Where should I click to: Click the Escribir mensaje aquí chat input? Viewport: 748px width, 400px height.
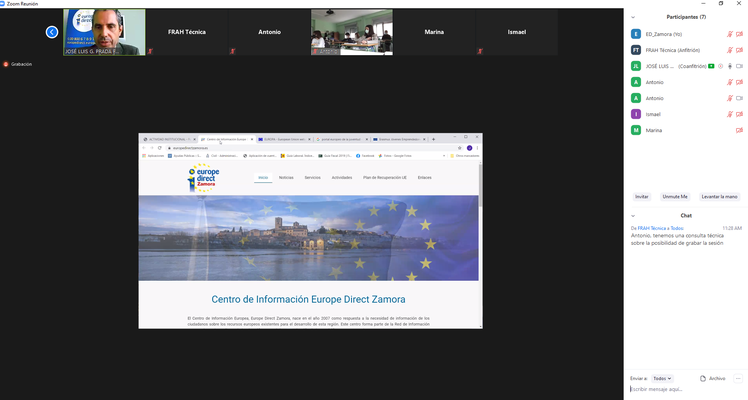click(x=686, y=389)
